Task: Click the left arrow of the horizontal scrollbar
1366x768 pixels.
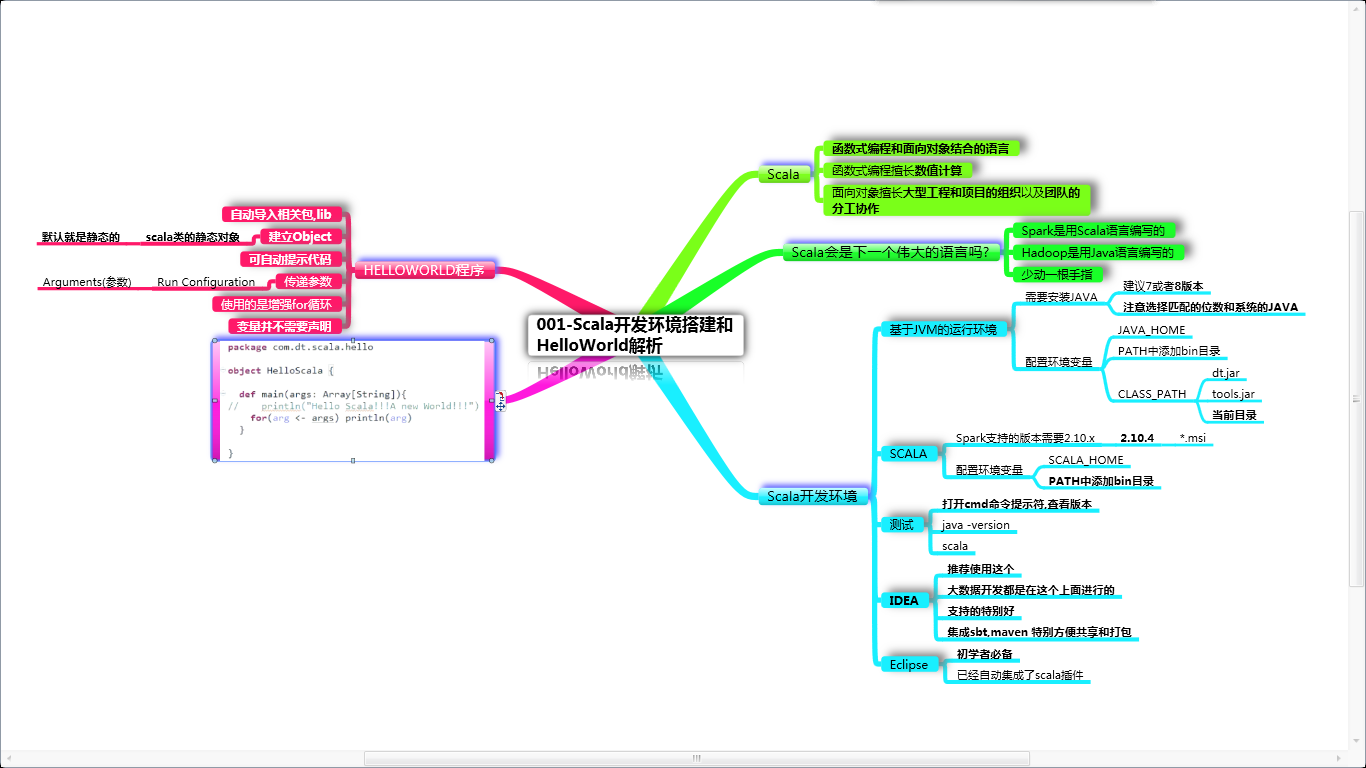Action: (x=7, y=758)
